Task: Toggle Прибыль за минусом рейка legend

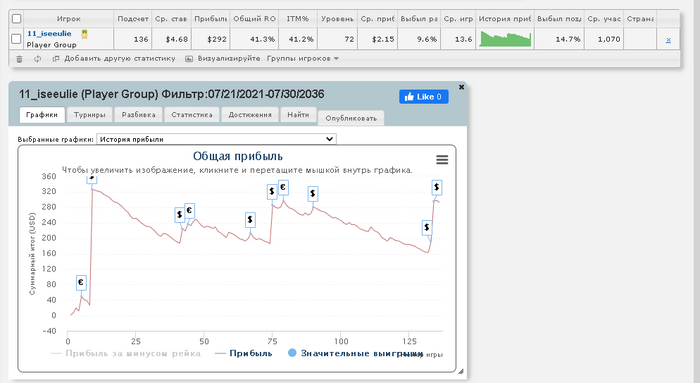Action: (x=125, y=353)
